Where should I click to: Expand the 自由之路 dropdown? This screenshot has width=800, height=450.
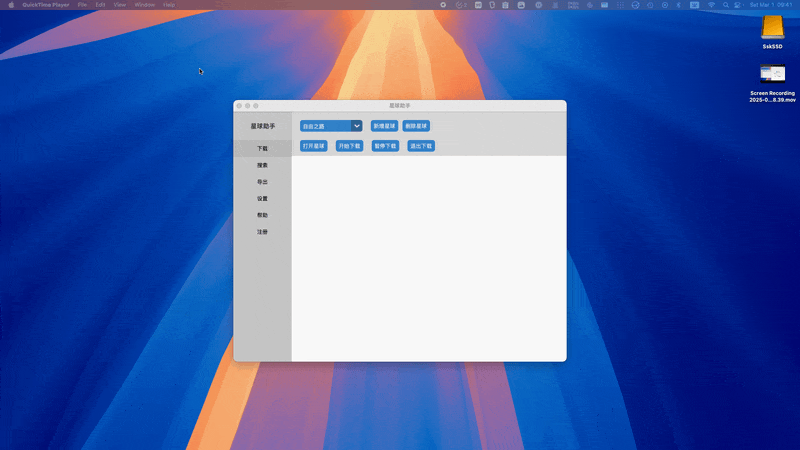(x=356, y=126)
